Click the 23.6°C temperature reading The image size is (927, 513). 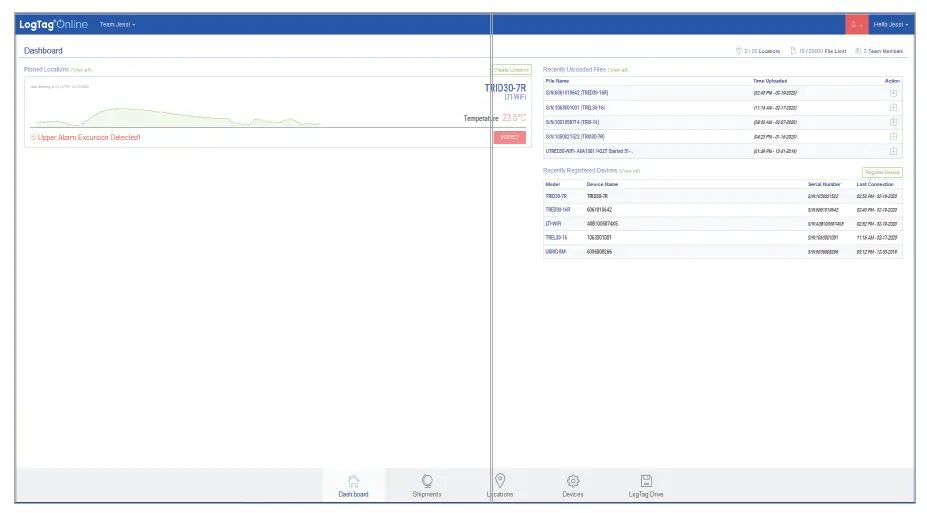point(514,118)
